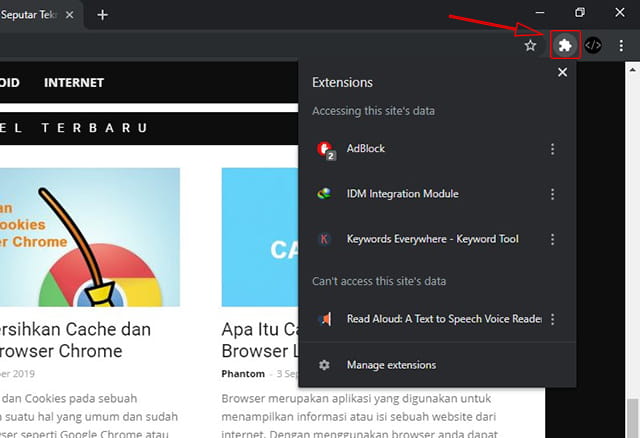Open article titled 'Apa Itu Ca... Browser'
Image resolution: width=640 pixels, height=438 pixels.
(260, 340)
